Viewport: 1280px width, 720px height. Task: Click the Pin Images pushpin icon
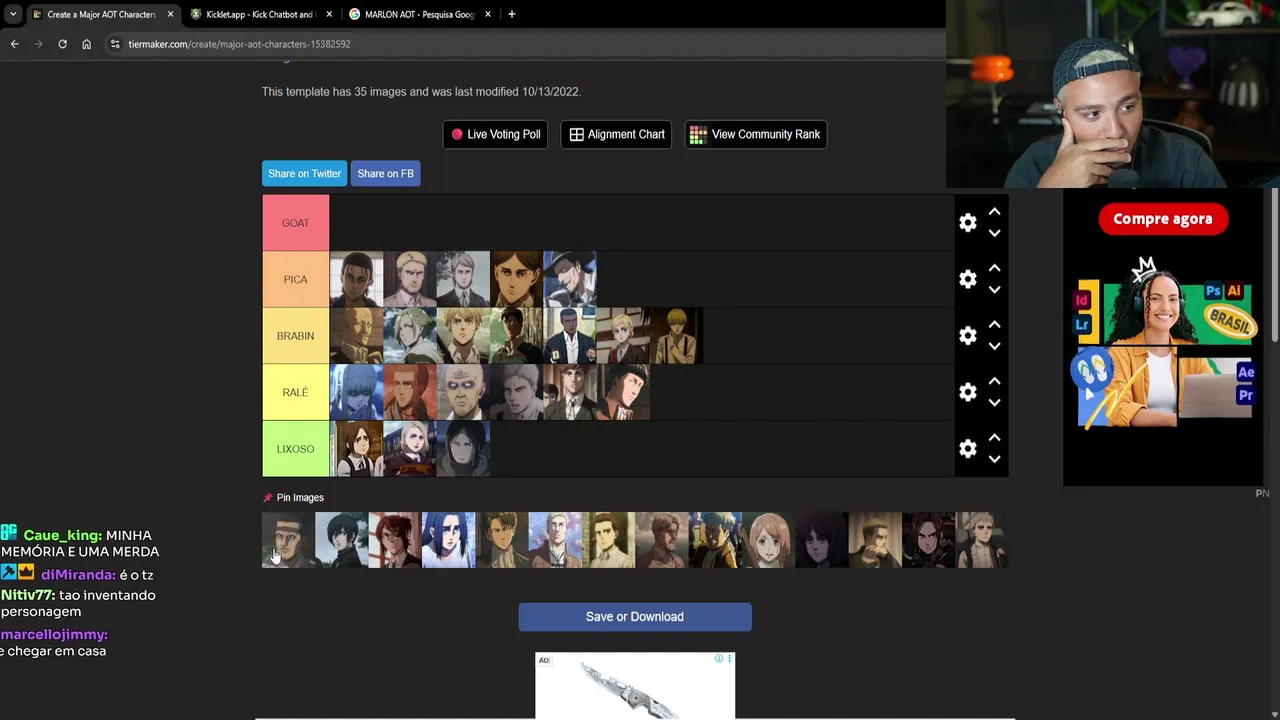pyautogui.click(x=267, y=497)
